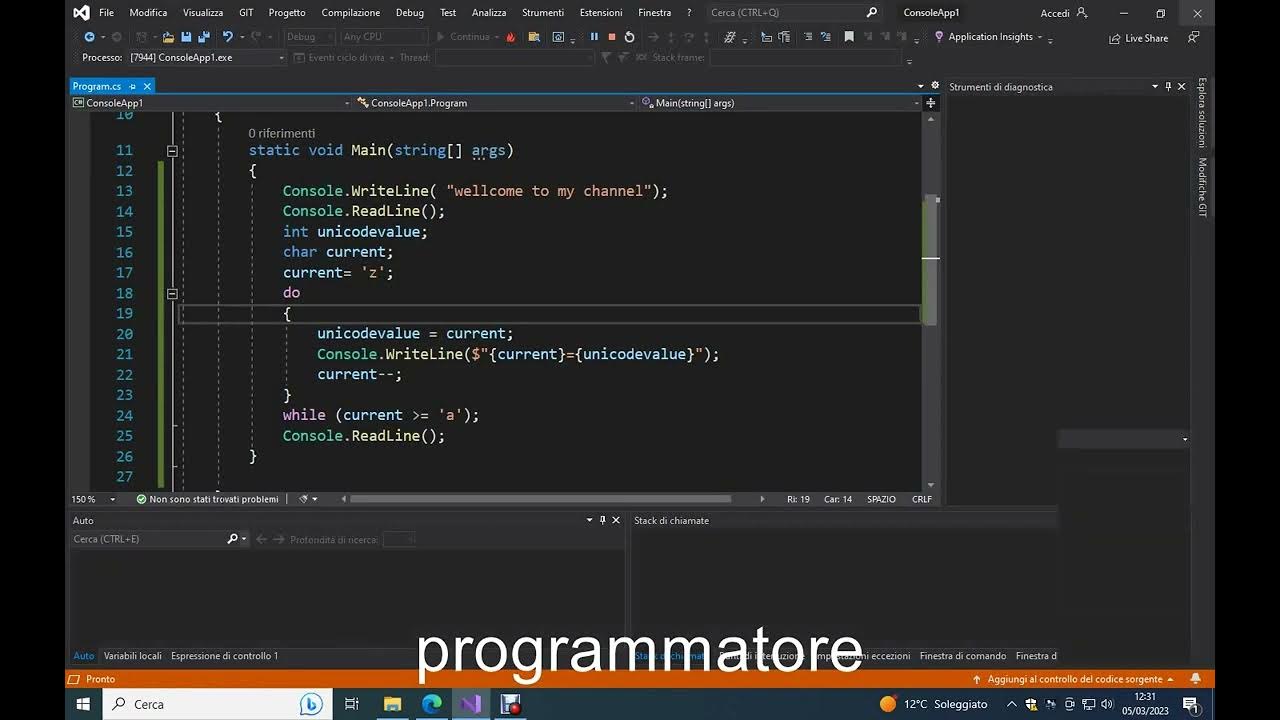Click Visual Studio taskbar icon
Image resolution: width=1280 pixels, height=720 pixels.
471,704
